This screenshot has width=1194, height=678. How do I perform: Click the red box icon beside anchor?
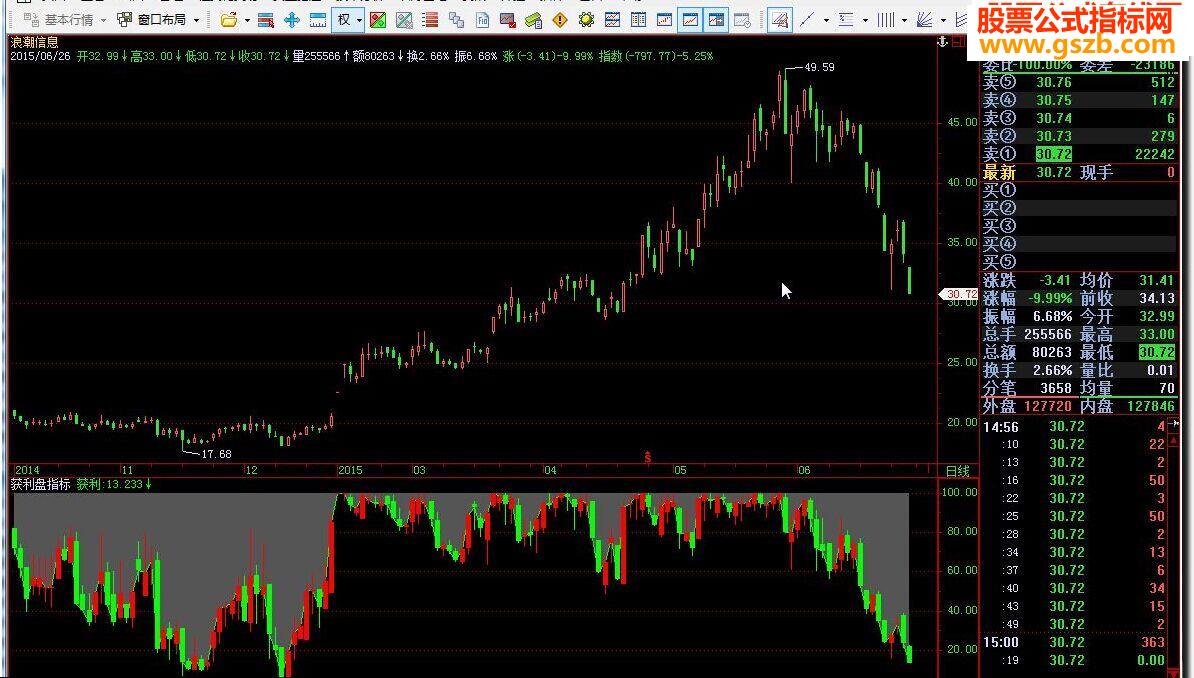(961, 41)
